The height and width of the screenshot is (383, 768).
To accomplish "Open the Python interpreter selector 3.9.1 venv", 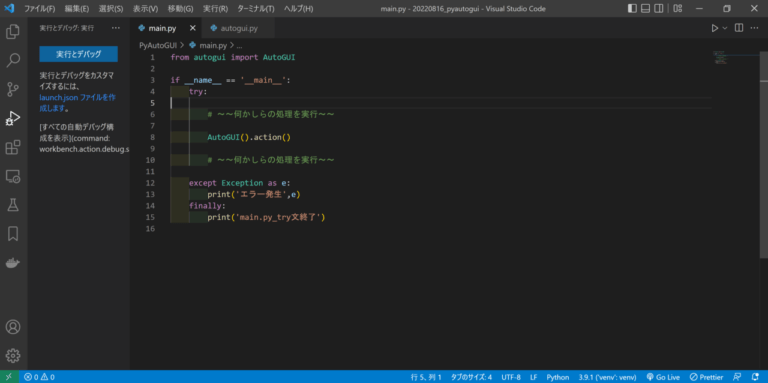I will click(607, 377).
